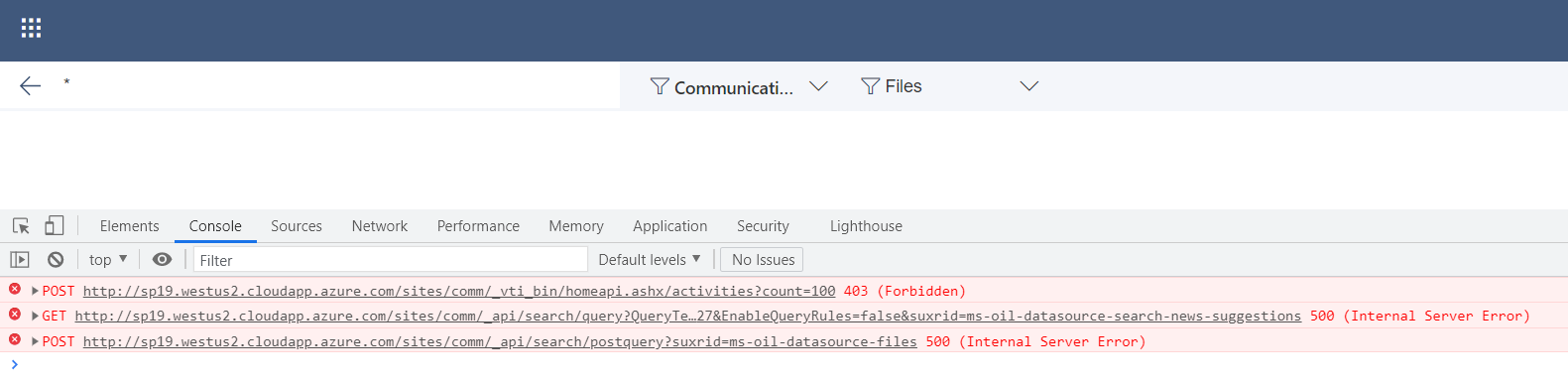Activate DevTools inspect element picker

tap(21, 226)
